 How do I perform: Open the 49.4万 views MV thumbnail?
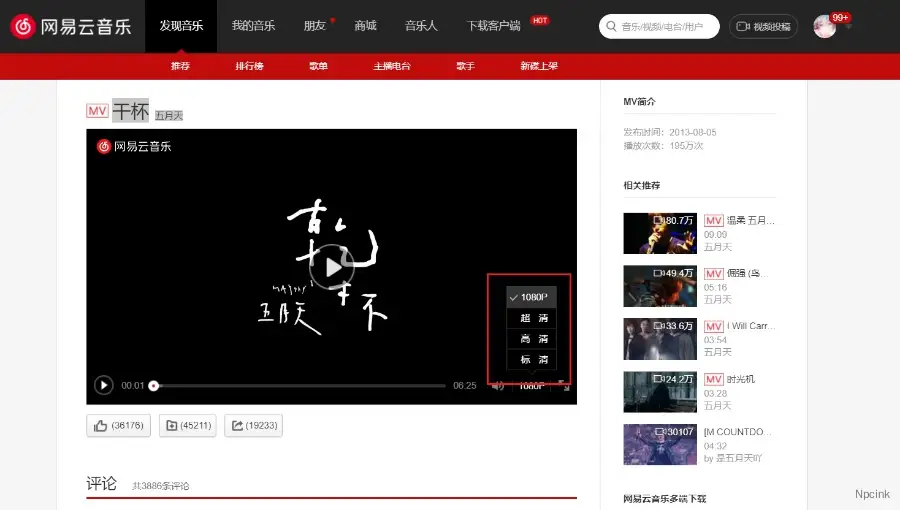coord(660,286)
